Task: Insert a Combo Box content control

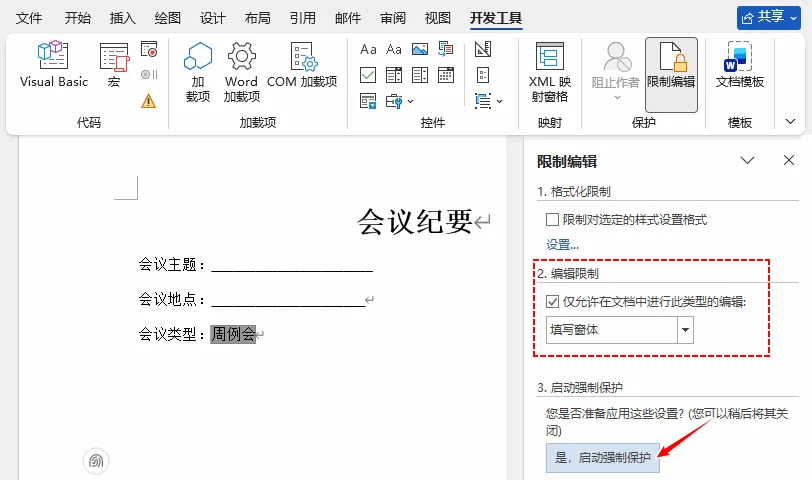Action: [x=394, y=75]
